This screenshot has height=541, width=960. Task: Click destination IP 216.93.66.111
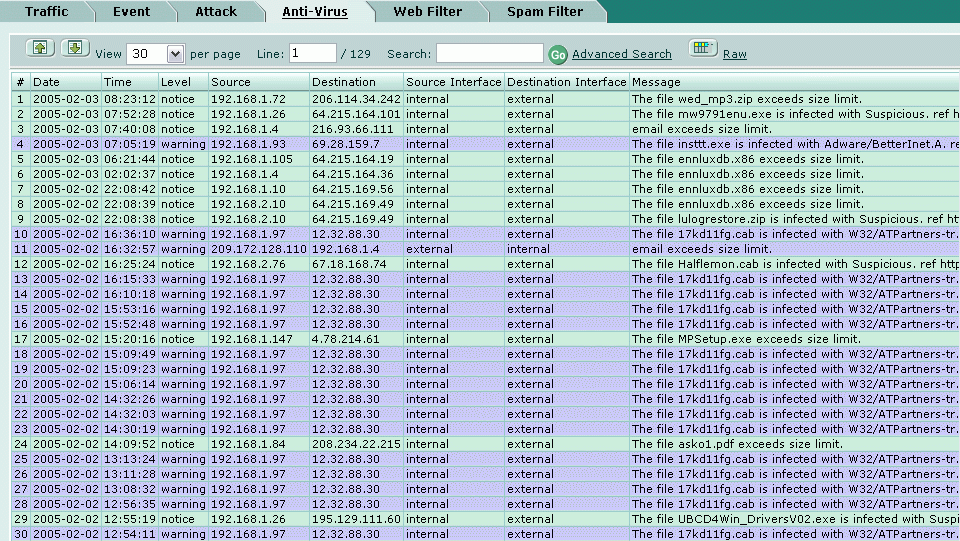[x=353, y=129]
